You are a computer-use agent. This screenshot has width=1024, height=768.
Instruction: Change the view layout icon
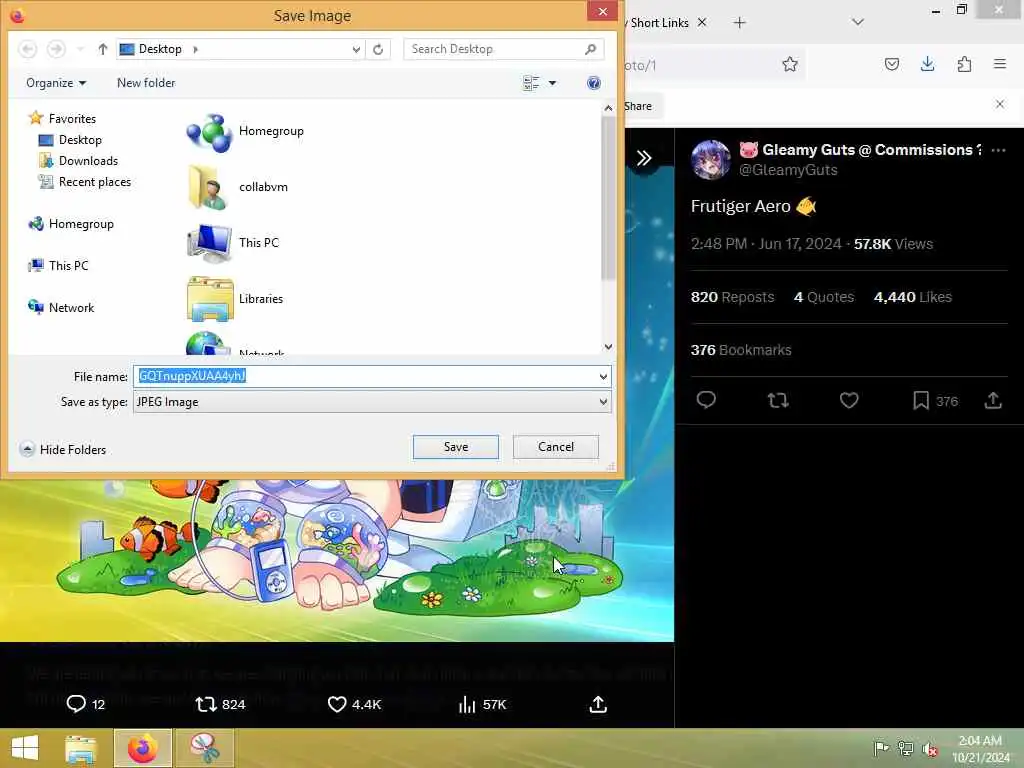click(x=531, y=83)
